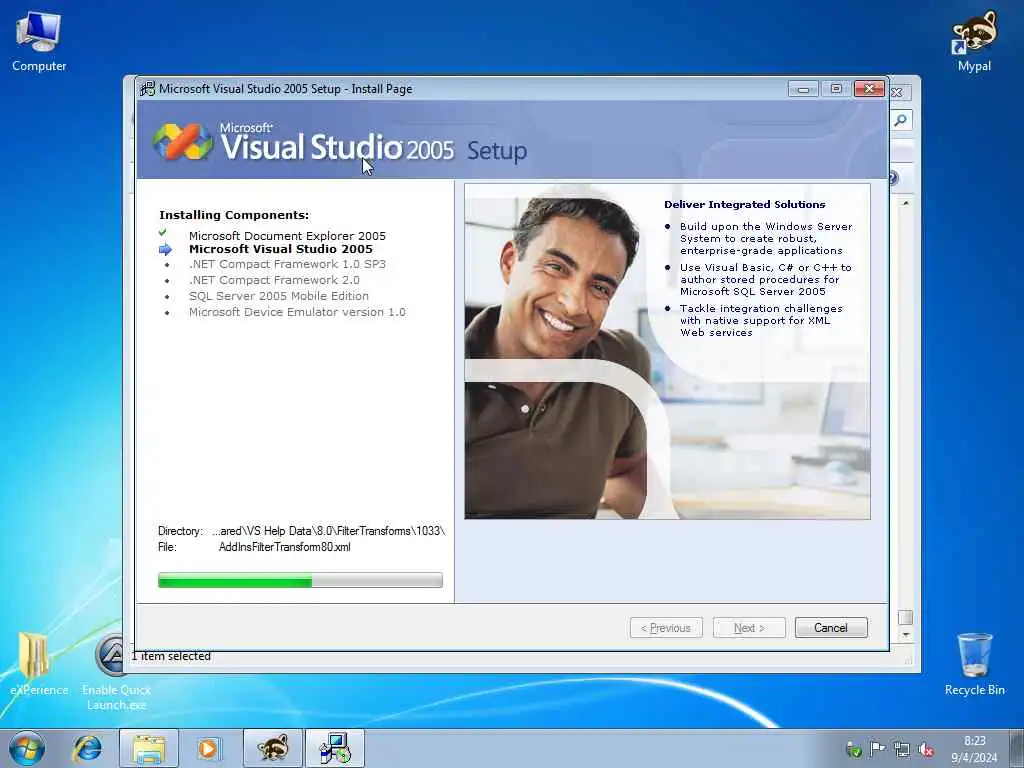
Task: Click the search magnifier in the background window
Action: click(901, 120)
